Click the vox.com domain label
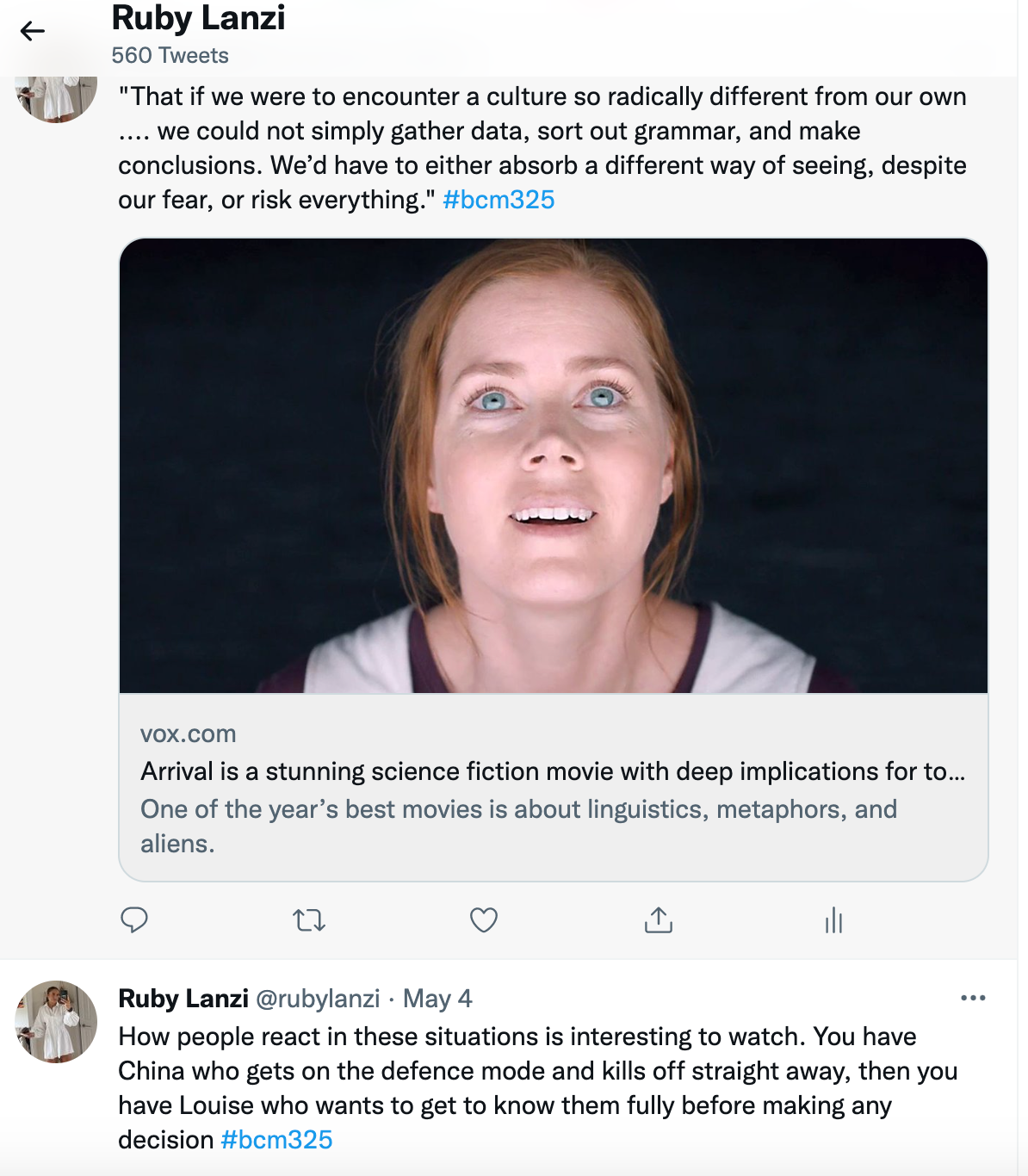This screenshot has height=1176, width=1028. pos(189,734)
